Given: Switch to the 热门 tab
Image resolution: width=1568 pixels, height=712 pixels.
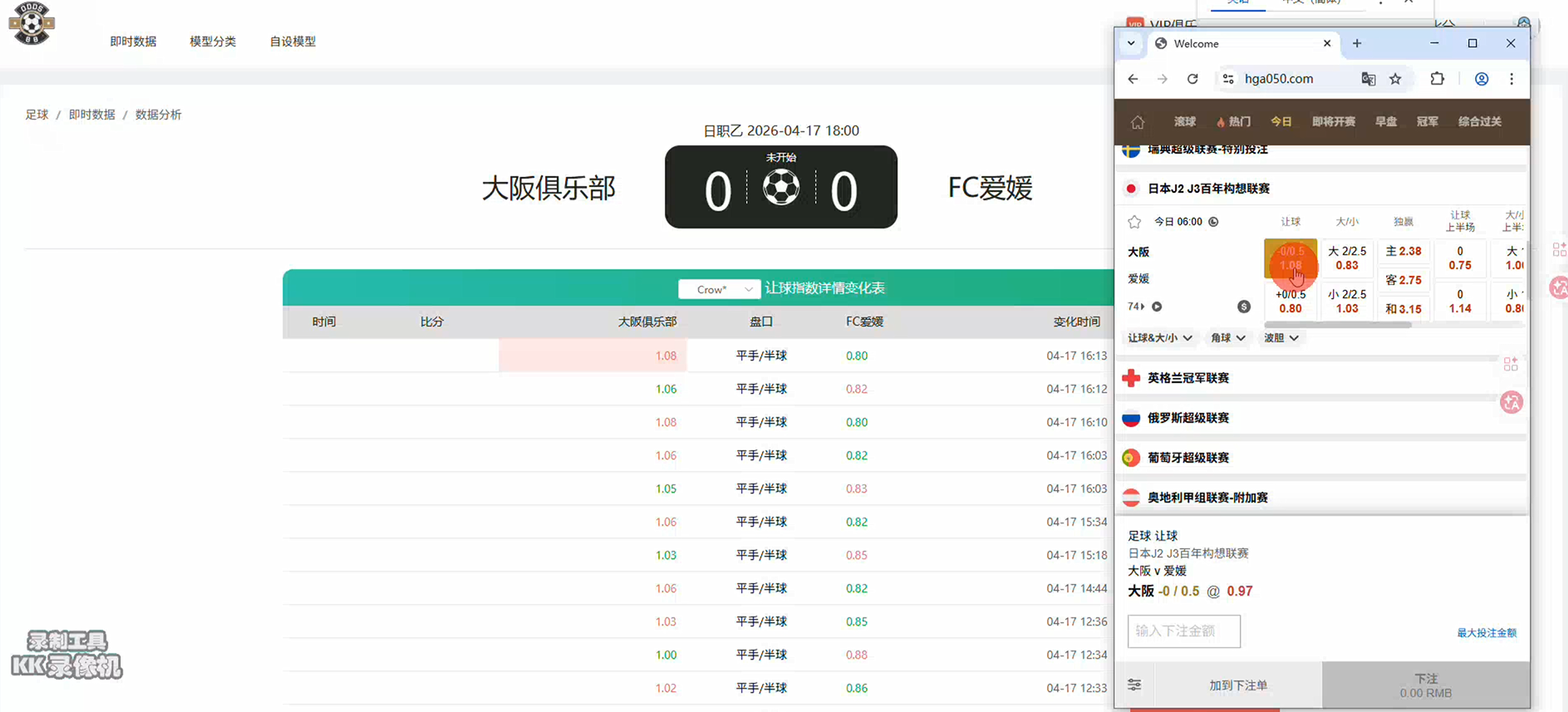Looking at the screenshot, I should coord(1234,121).
